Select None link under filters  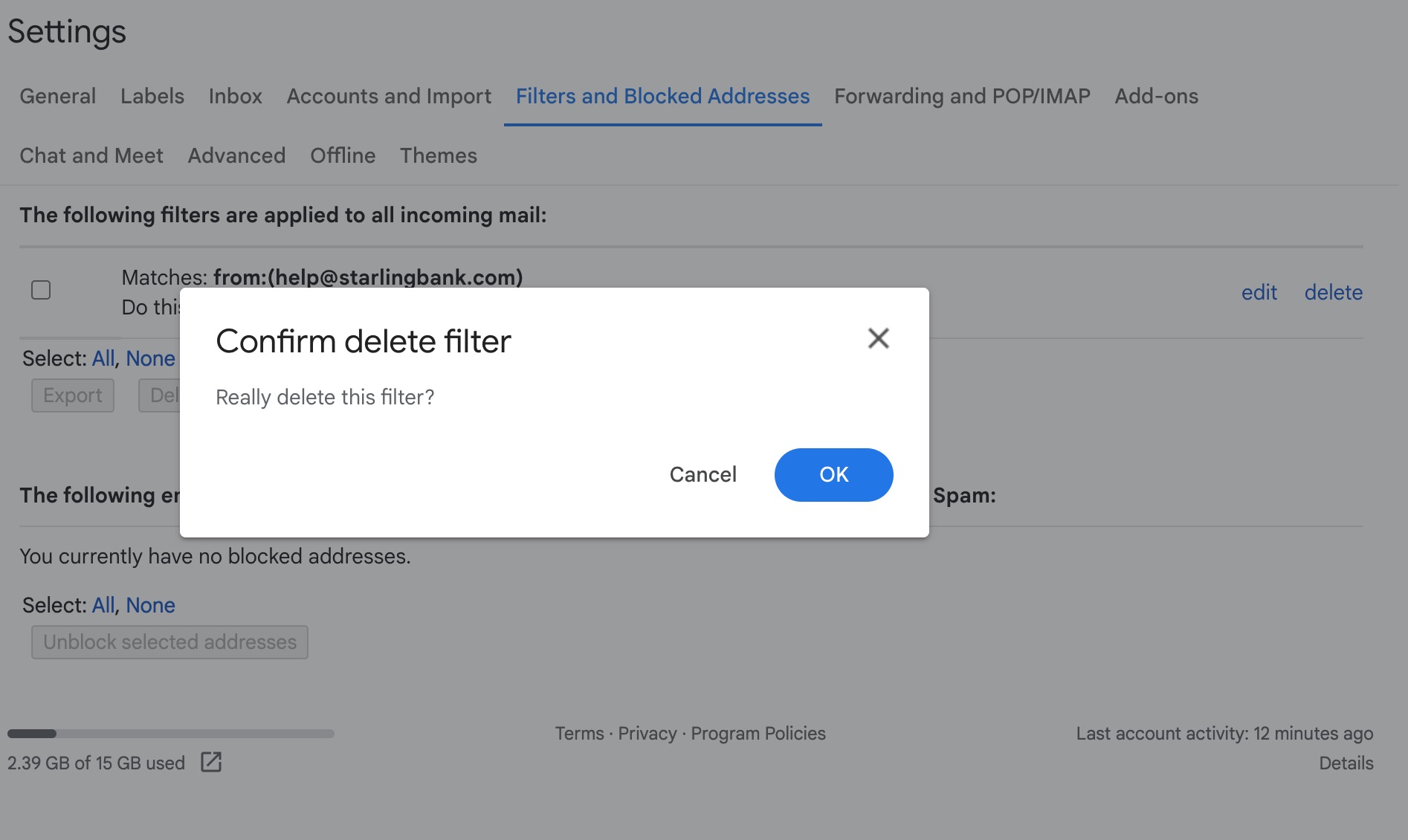click(150, 358)
